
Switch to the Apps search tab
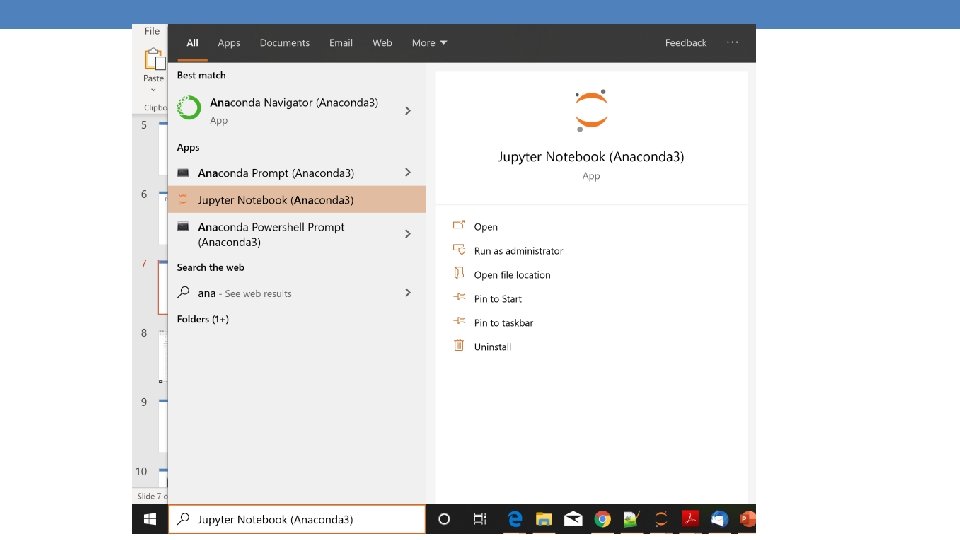(229, 43)
